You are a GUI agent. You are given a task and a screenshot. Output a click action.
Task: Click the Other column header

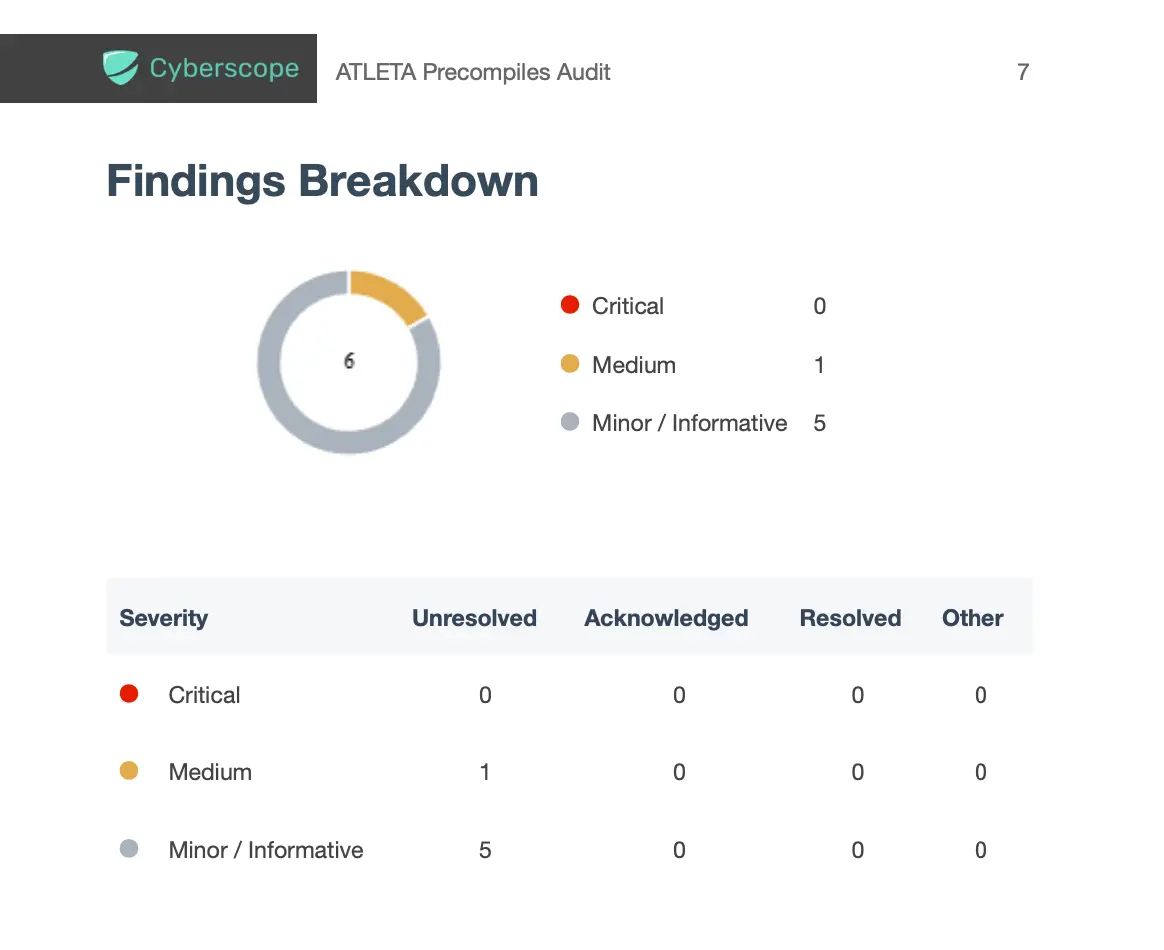point(972,618)
